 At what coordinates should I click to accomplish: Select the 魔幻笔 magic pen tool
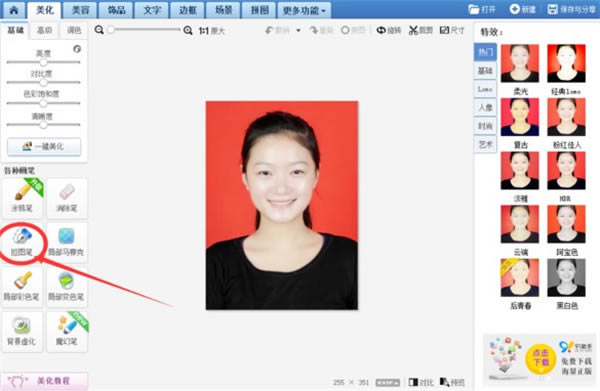click(x=67, y=331)
